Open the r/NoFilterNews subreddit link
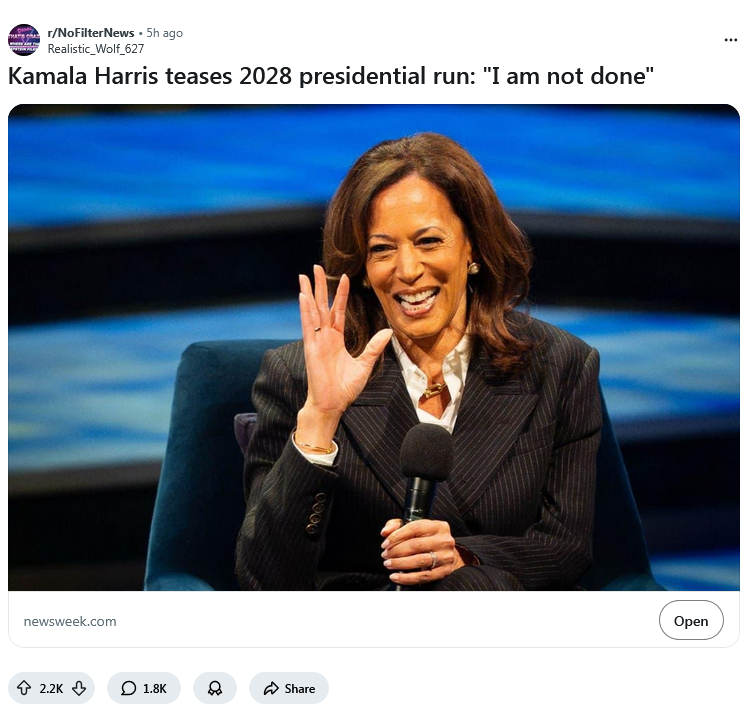 91,33
